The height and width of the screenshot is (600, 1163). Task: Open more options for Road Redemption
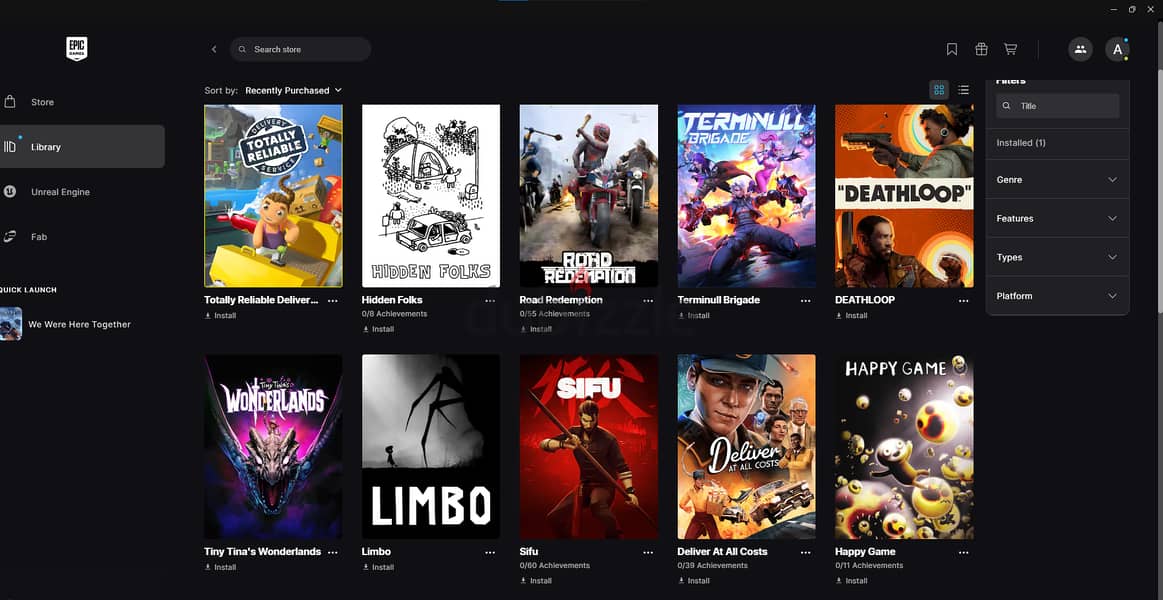tap(648, 300)
